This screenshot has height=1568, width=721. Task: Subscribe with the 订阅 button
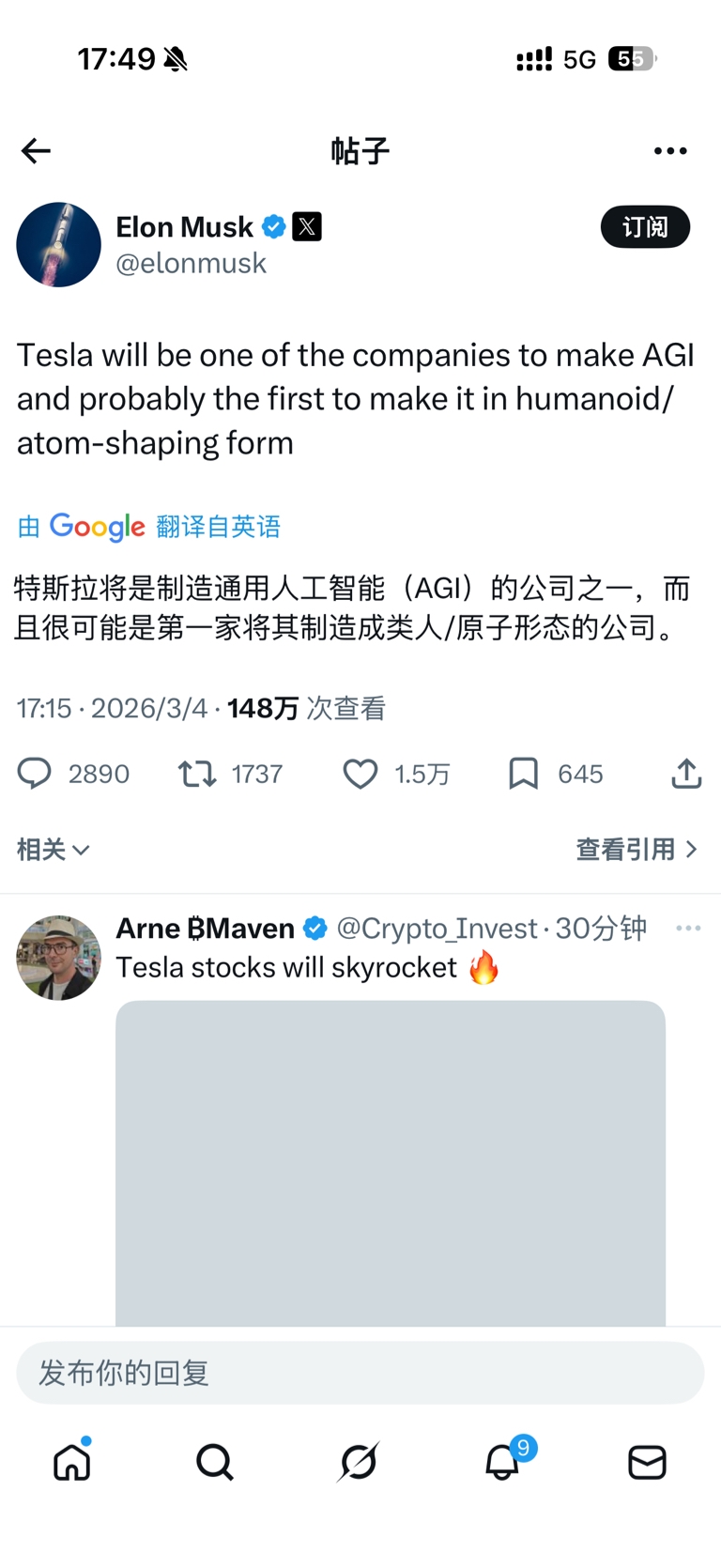645,227
